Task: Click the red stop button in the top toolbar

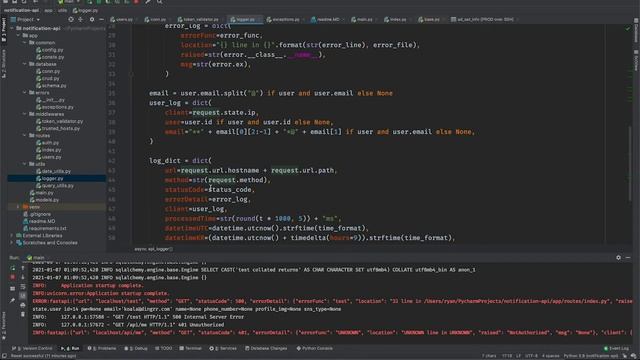Action: (x=136, y=2)
